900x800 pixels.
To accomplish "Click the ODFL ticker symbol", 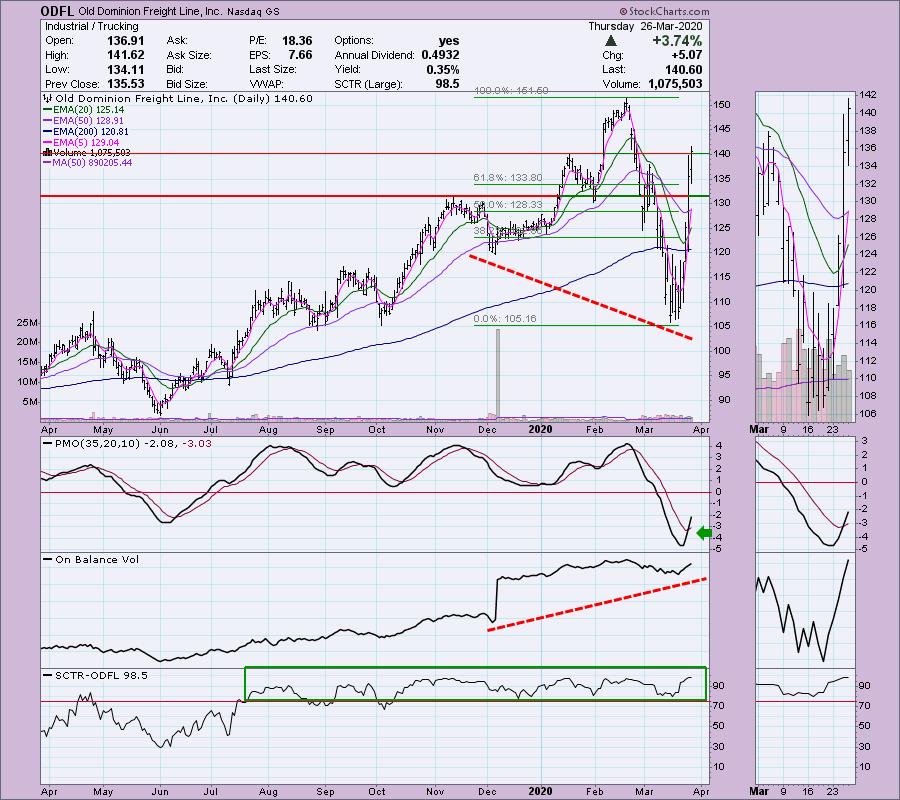I will 56,11.
